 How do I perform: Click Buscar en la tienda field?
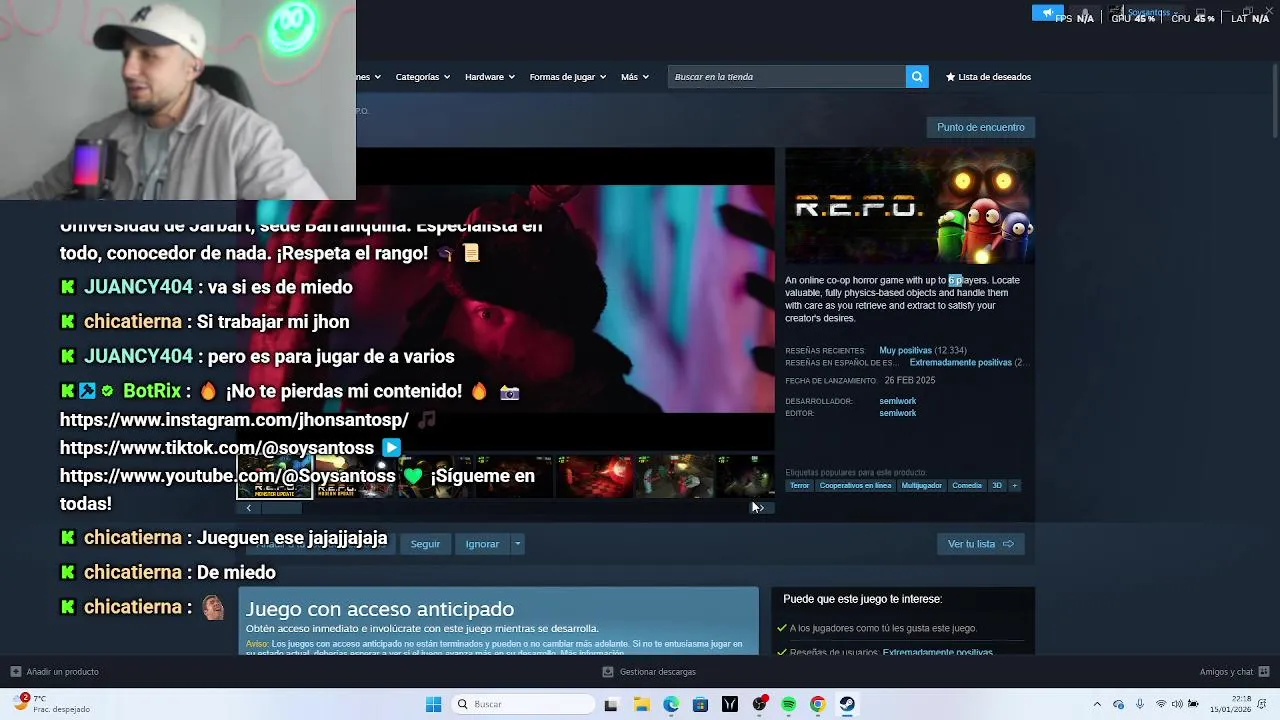(x=787, y=77)
